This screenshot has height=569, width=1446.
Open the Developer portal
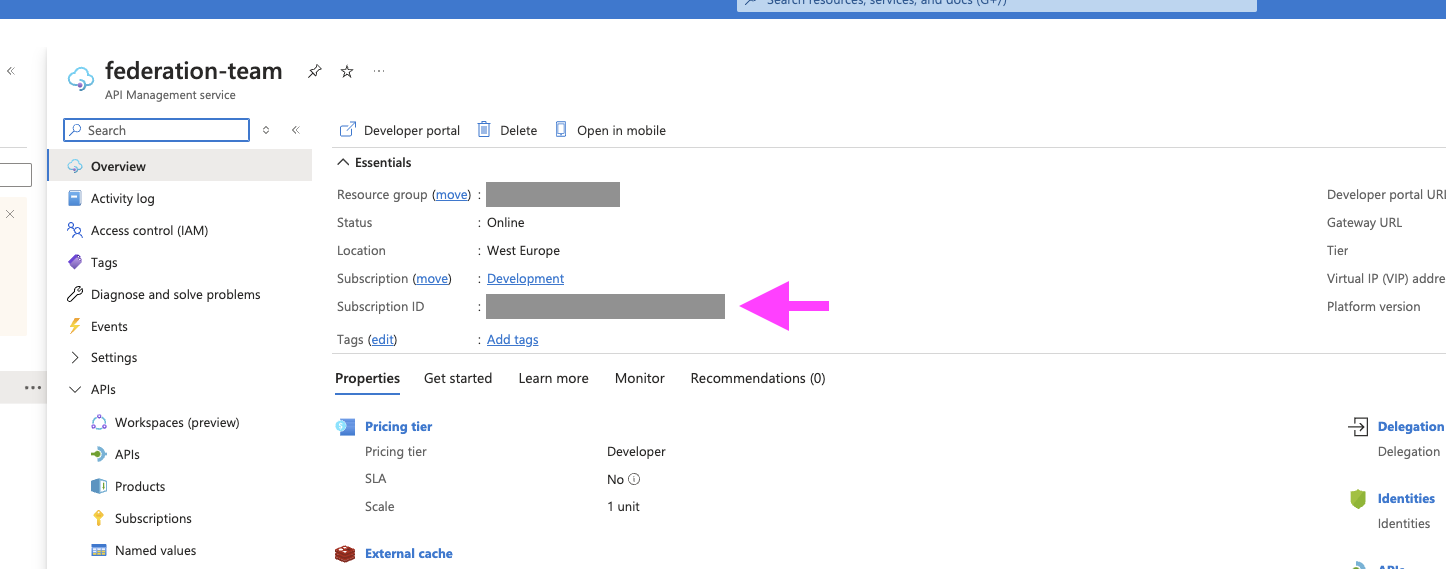pos(400,130)
